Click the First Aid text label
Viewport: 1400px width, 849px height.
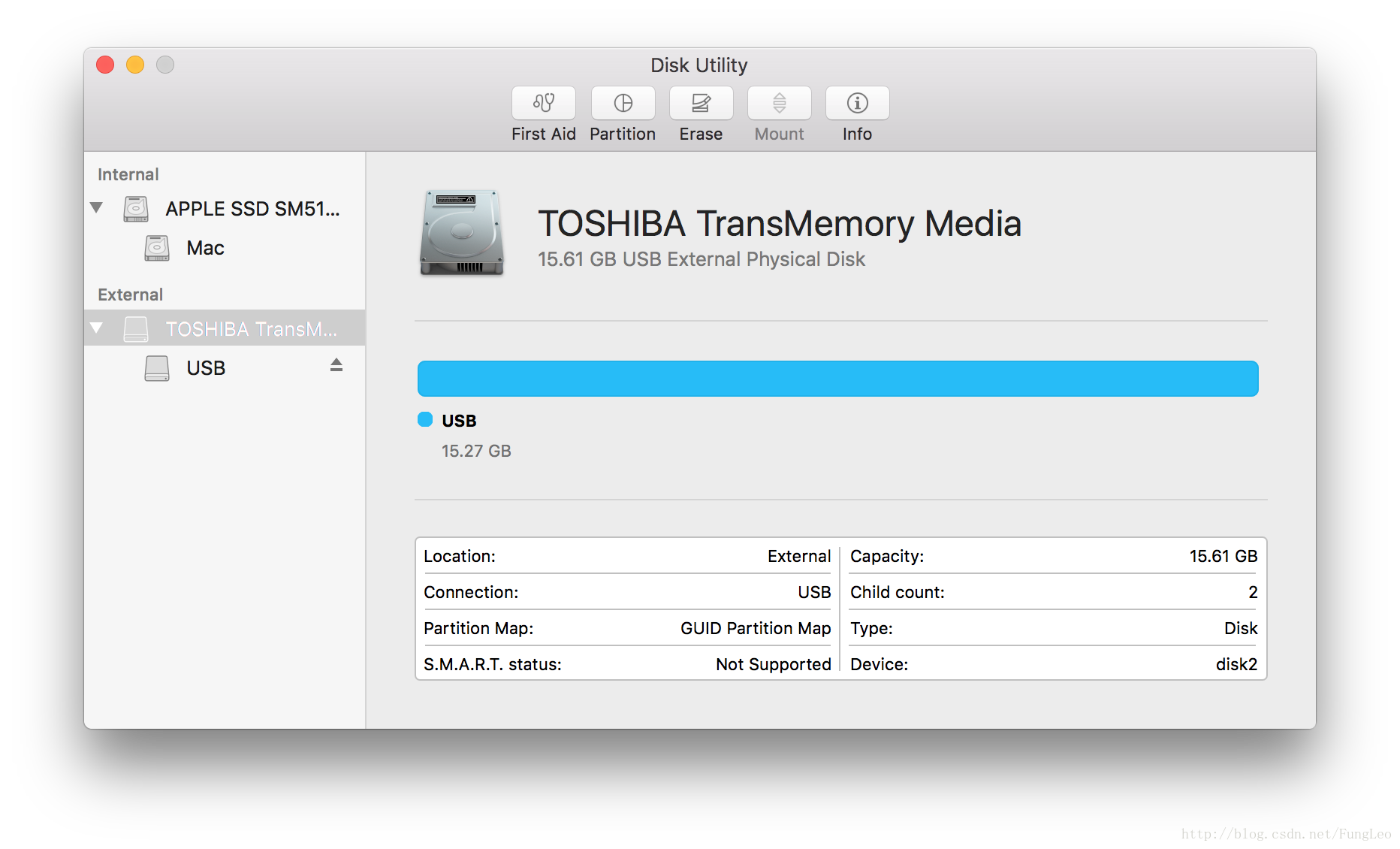point(543,134)
